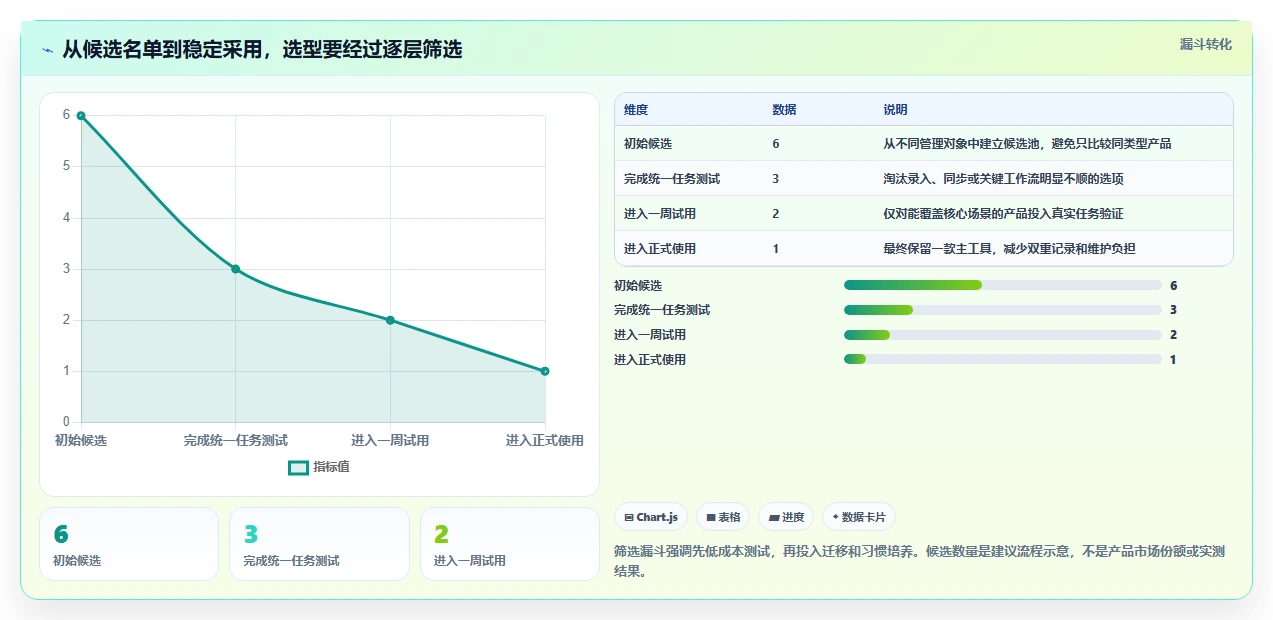Click the 漏斗转化 label in the header

click(x=1205, y=45)
